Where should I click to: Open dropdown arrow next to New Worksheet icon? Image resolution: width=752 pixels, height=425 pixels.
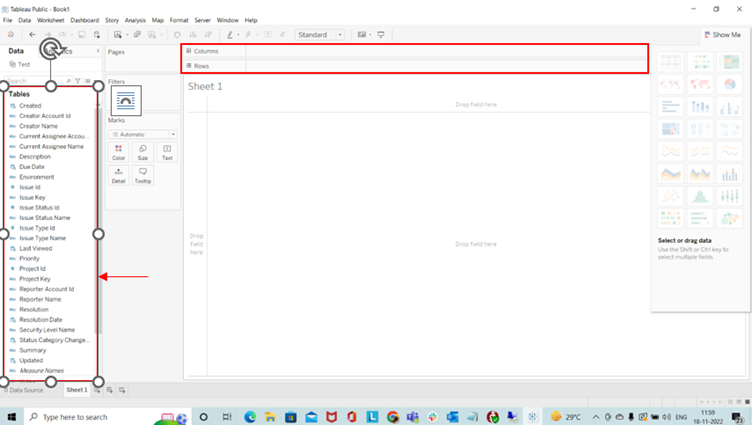pos(127,35)
